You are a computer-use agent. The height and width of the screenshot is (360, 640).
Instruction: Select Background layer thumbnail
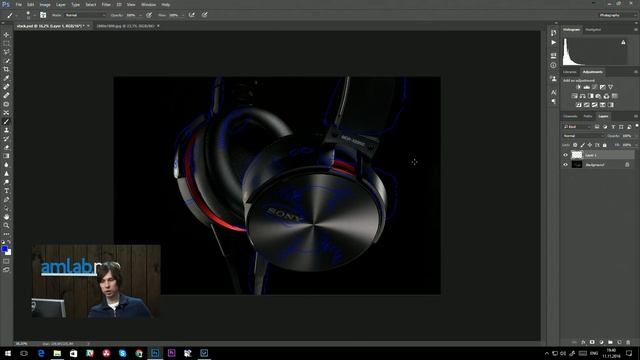pos(577,165)
